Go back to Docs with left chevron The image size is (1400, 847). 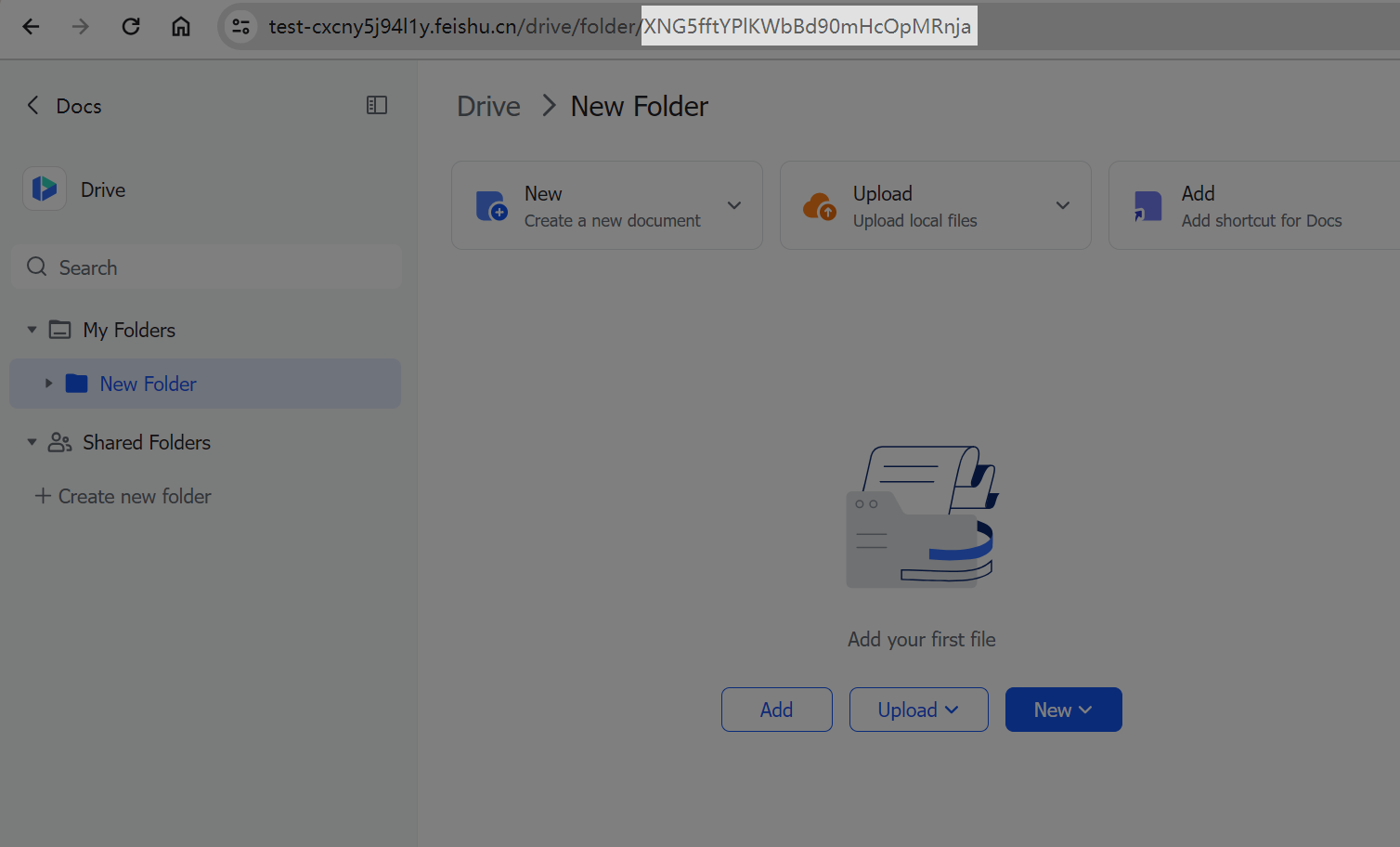[33, 106]
